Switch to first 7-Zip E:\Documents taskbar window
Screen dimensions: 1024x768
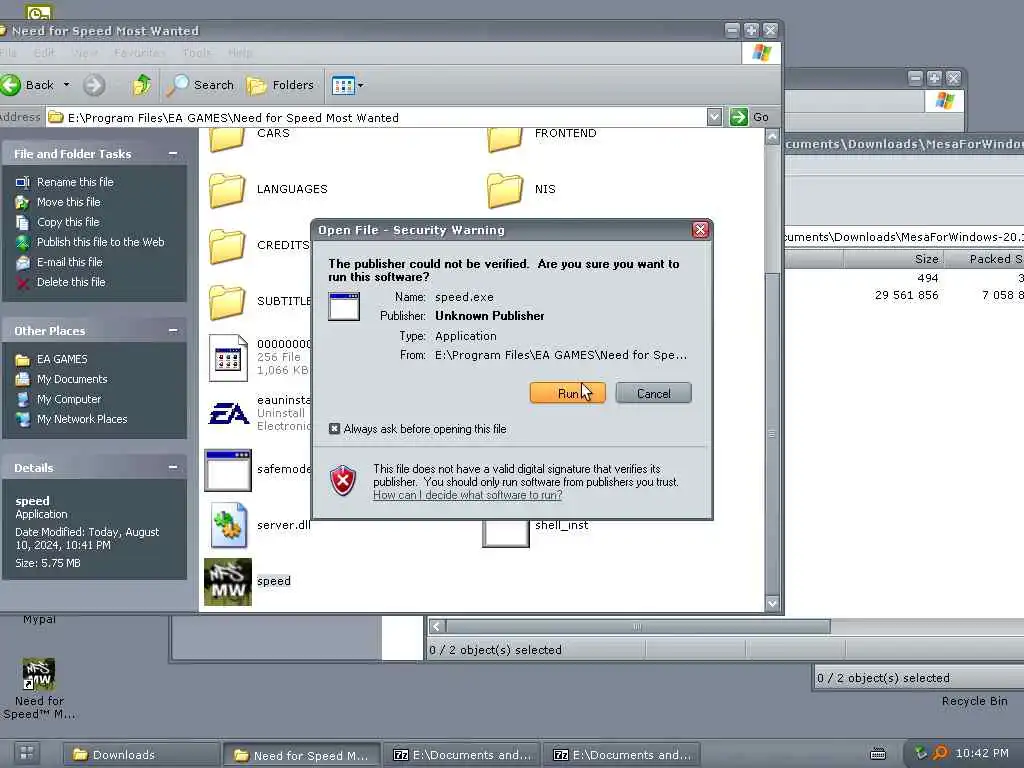click(462, 754)
